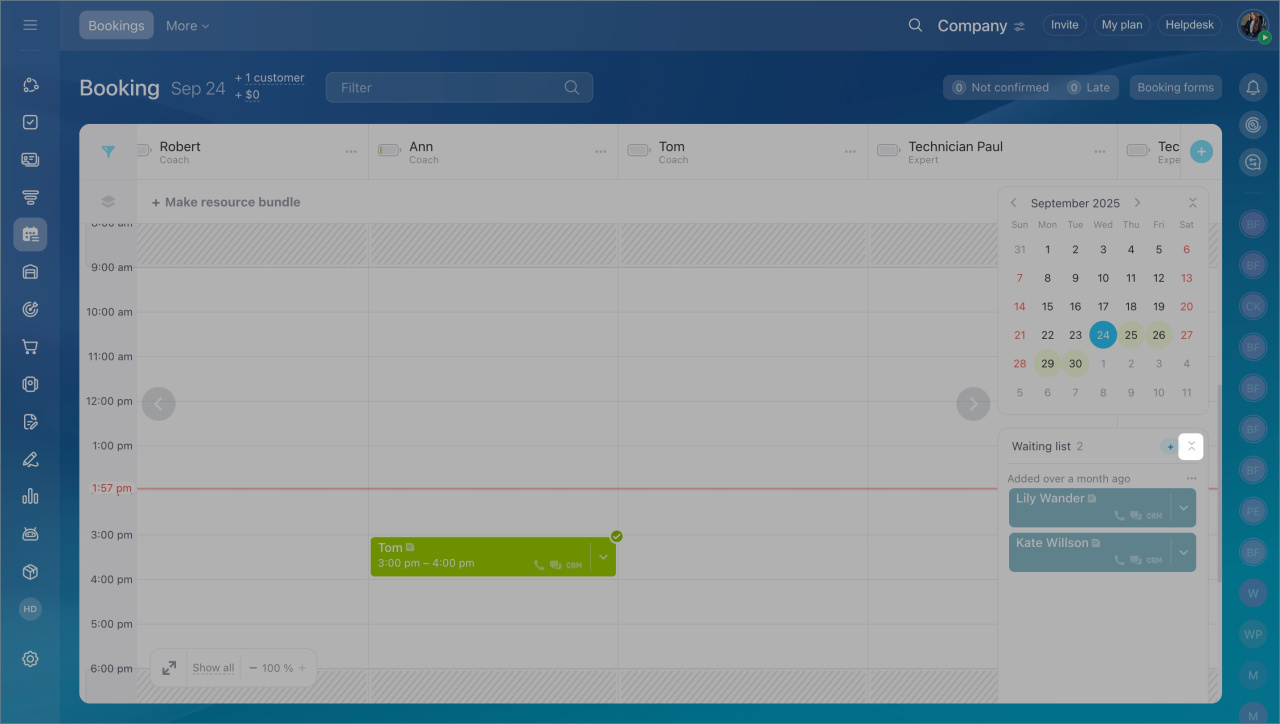Click the fullscreen expand icon
The height and width of the screenshot is (724, 1280).
coord(169,668)
